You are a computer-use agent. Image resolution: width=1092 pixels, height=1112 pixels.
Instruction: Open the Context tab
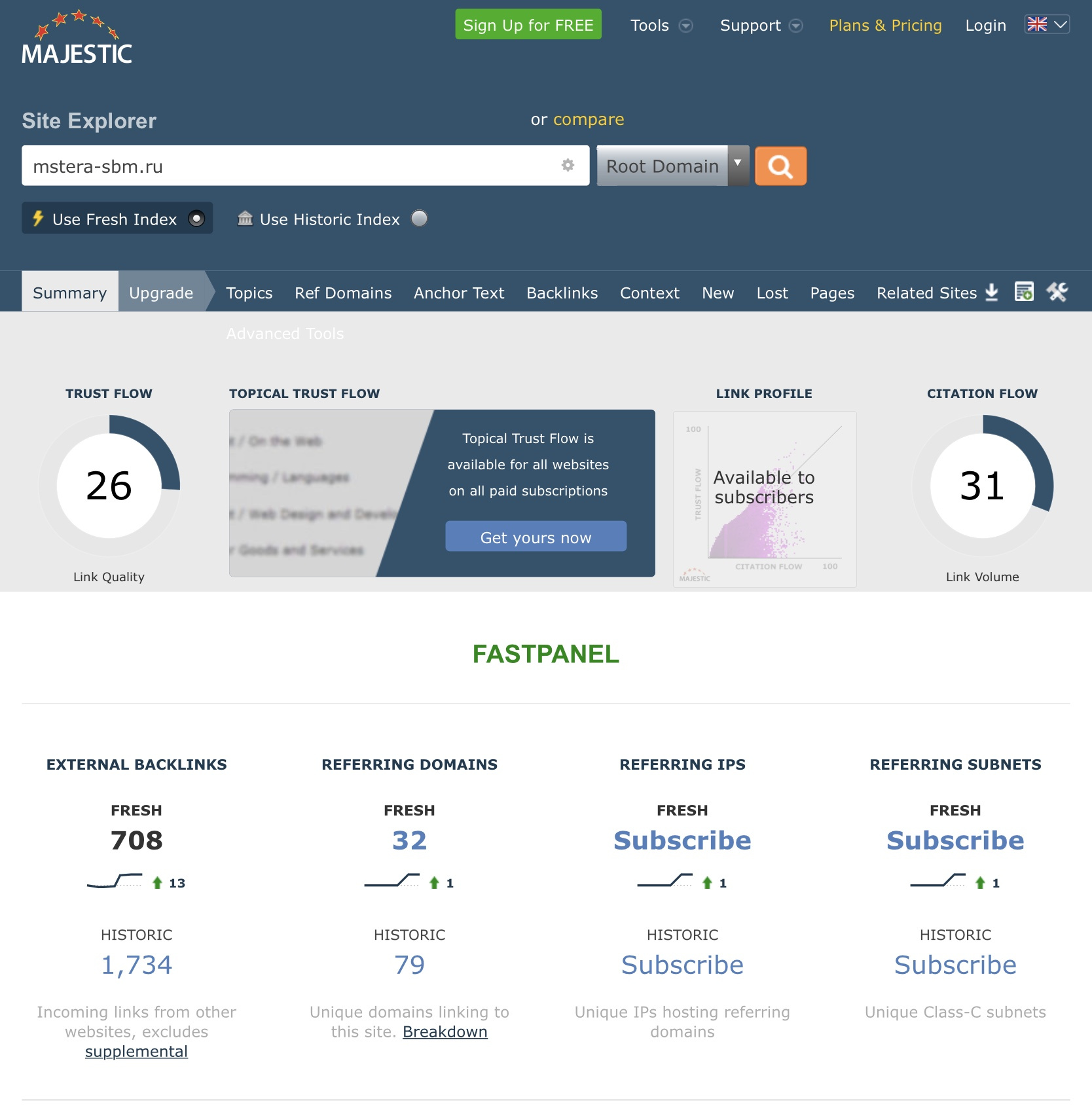point(649,293)
